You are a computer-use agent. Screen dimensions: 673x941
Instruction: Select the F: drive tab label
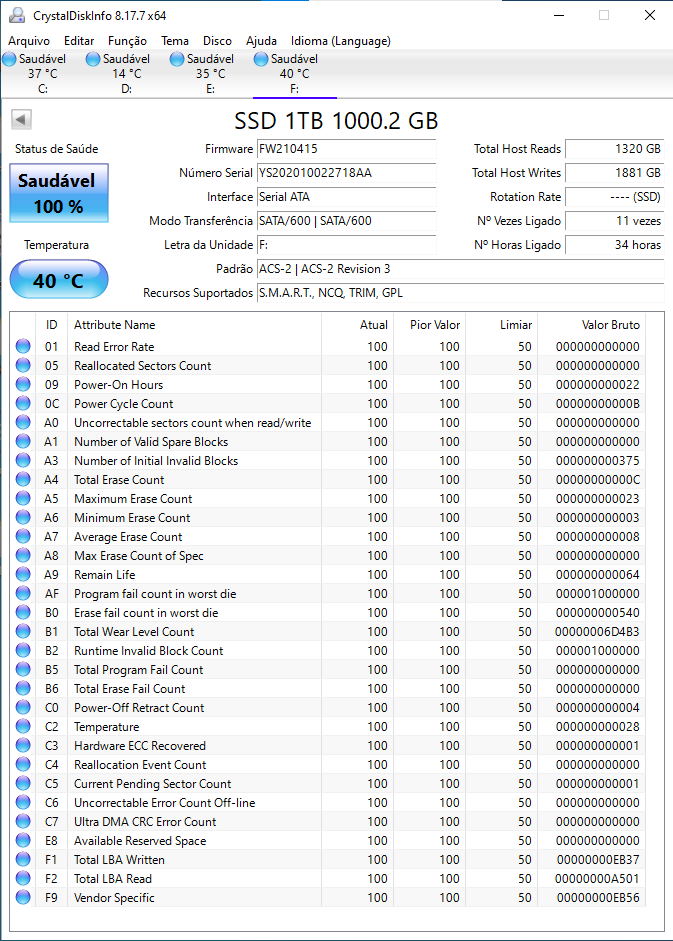(294, 89)
